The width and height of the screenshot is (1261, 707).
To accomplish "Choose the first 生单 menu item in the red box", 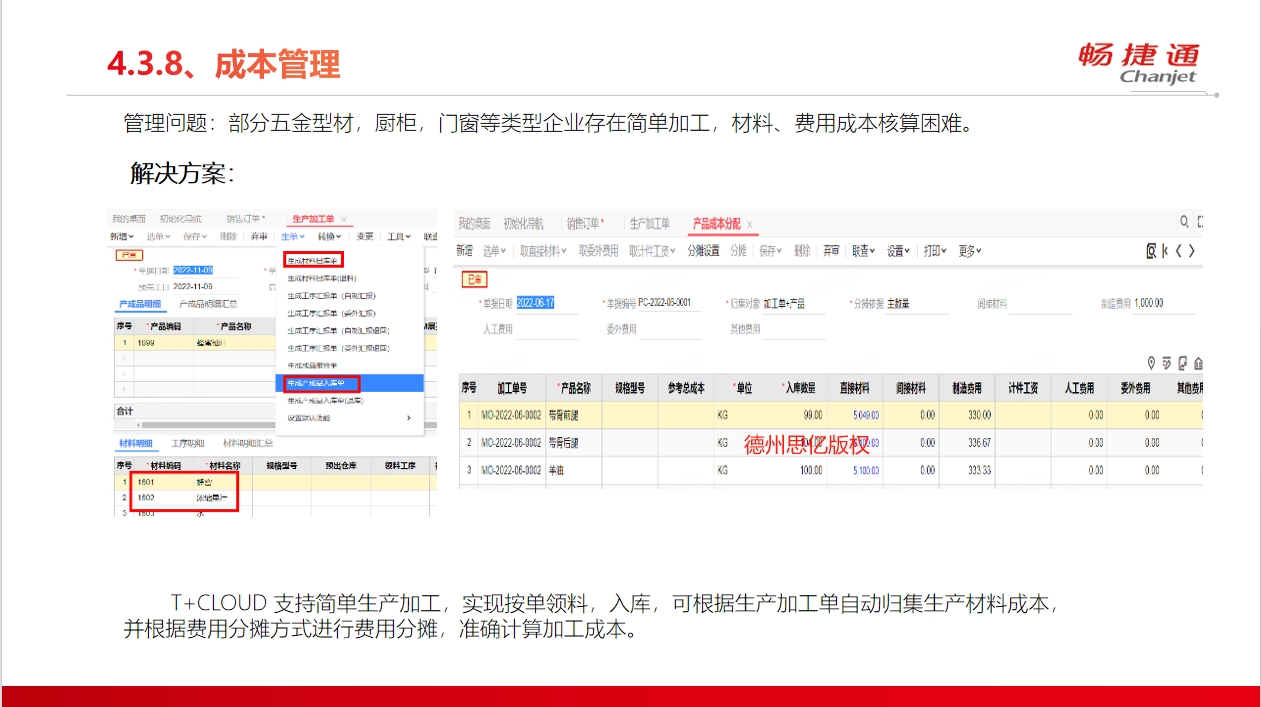I will 314,260.
